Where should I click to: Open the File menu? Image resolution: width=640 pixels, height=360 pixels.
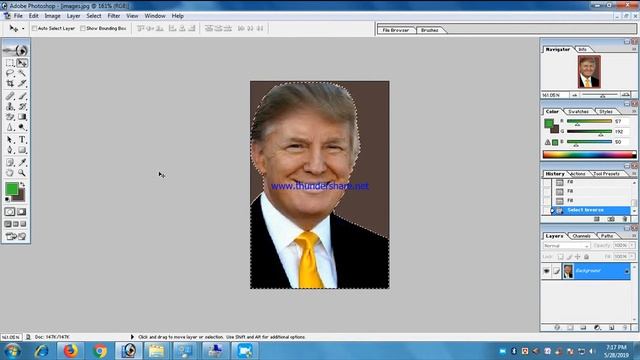18,16
